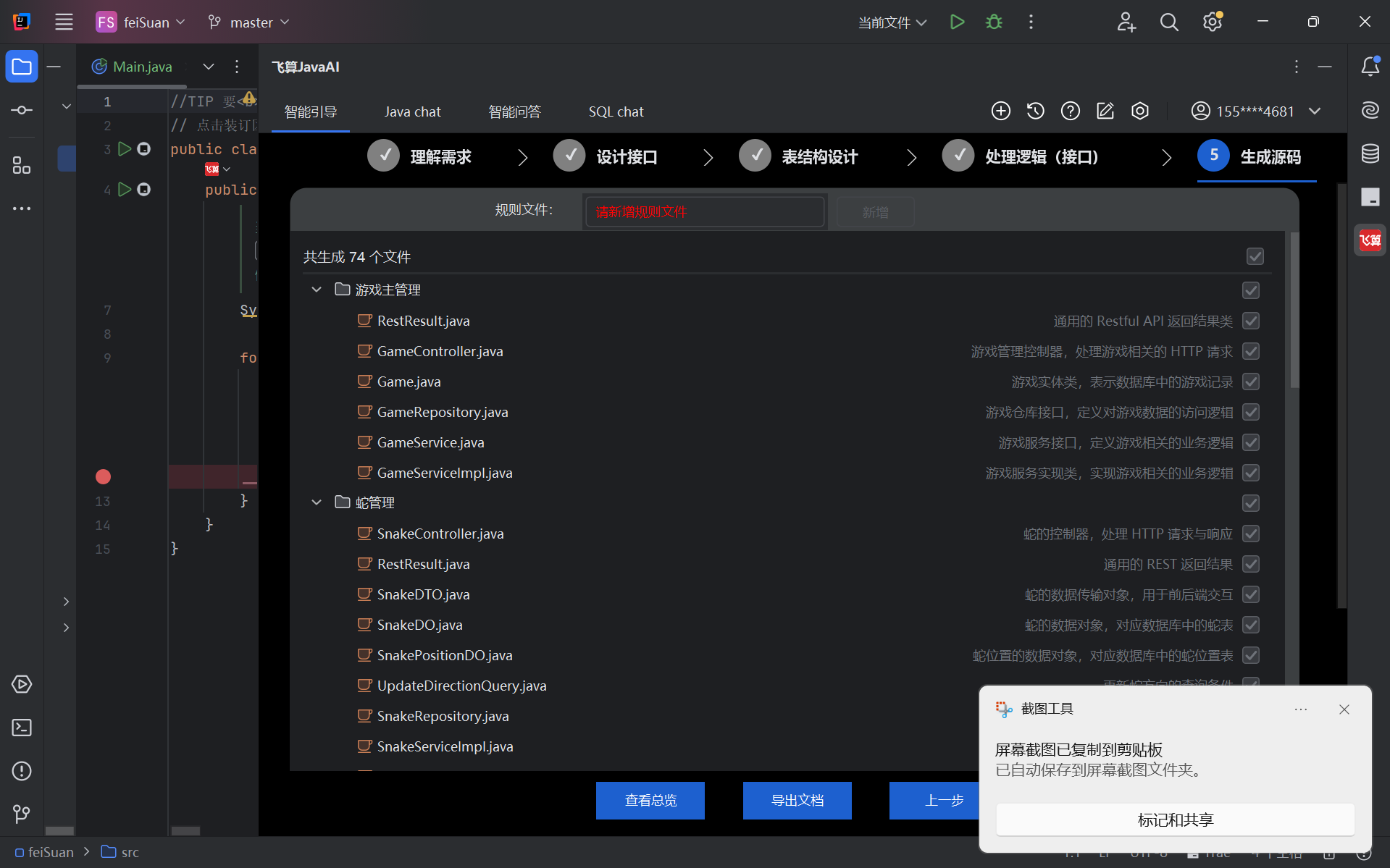Click the src breadcrumb in status bar
The height and width of the screenshot is (868, 1390).
pos(120,852)
